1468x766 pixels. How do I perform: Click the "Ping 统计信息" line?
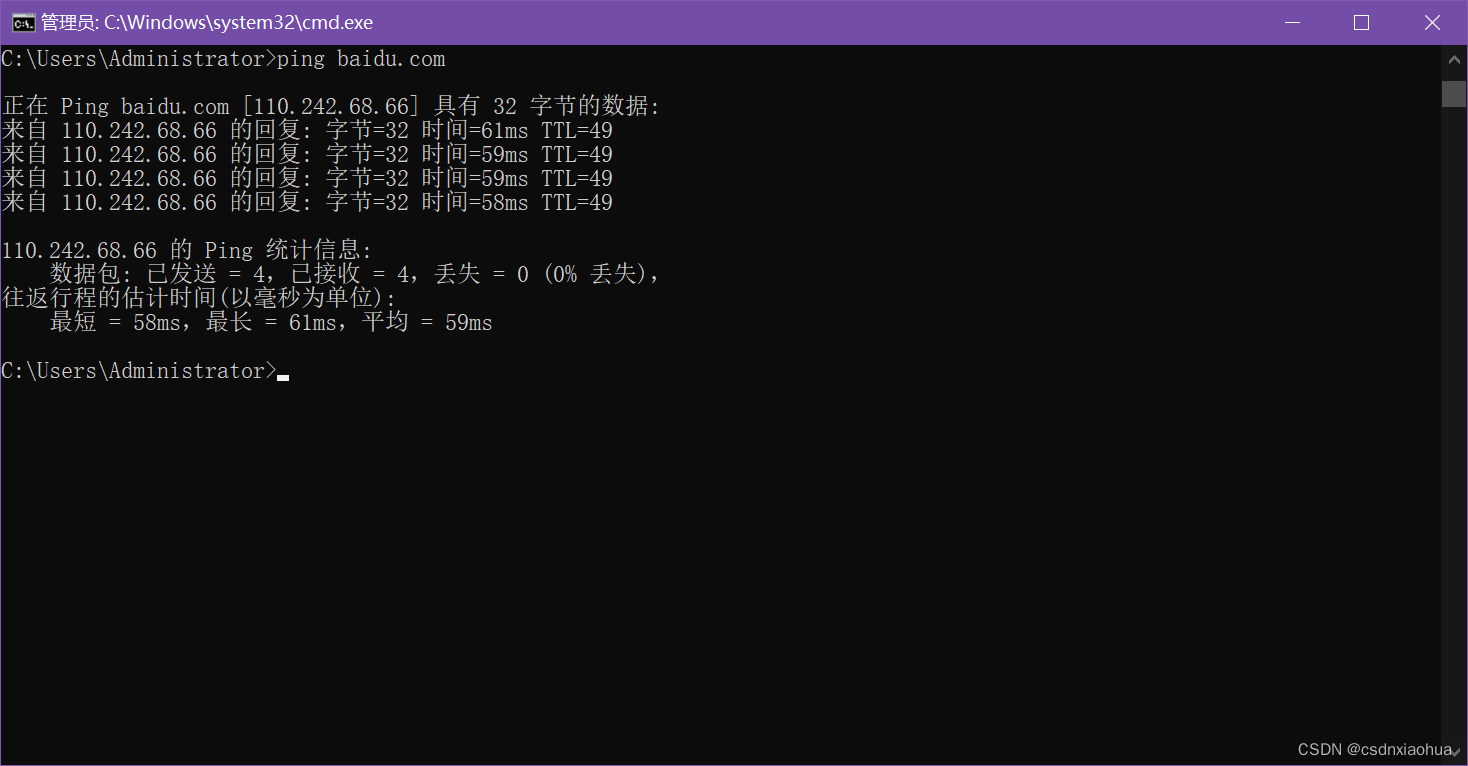[187, 250]
